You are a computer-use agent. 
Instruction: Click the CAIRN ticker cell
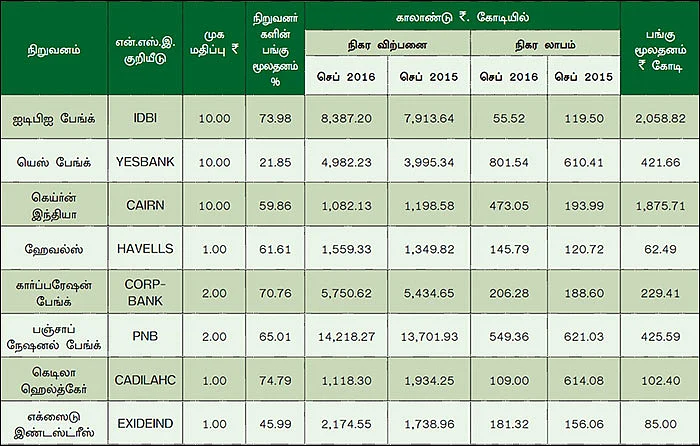click(x=145, y=205)
